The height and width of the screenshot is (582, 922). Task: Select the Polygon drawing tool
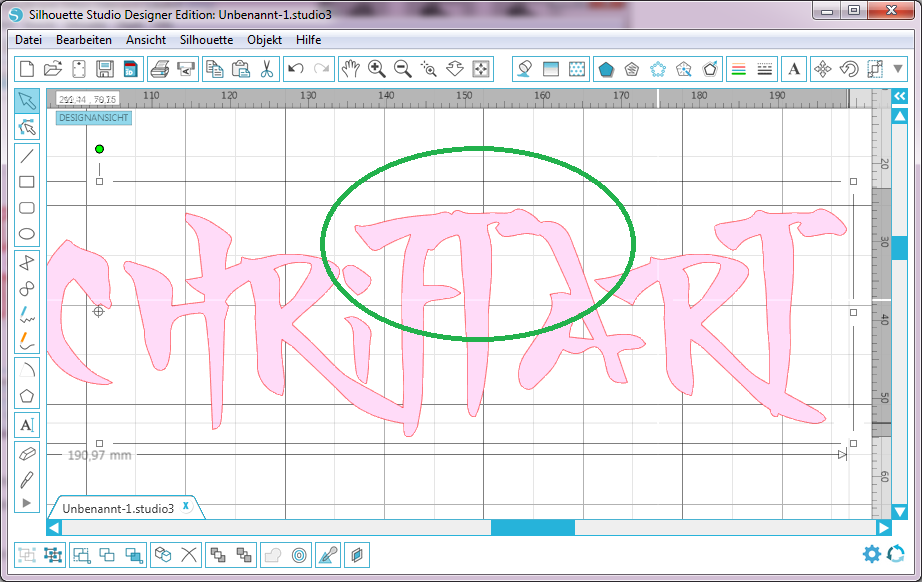(x=27, y=395)
